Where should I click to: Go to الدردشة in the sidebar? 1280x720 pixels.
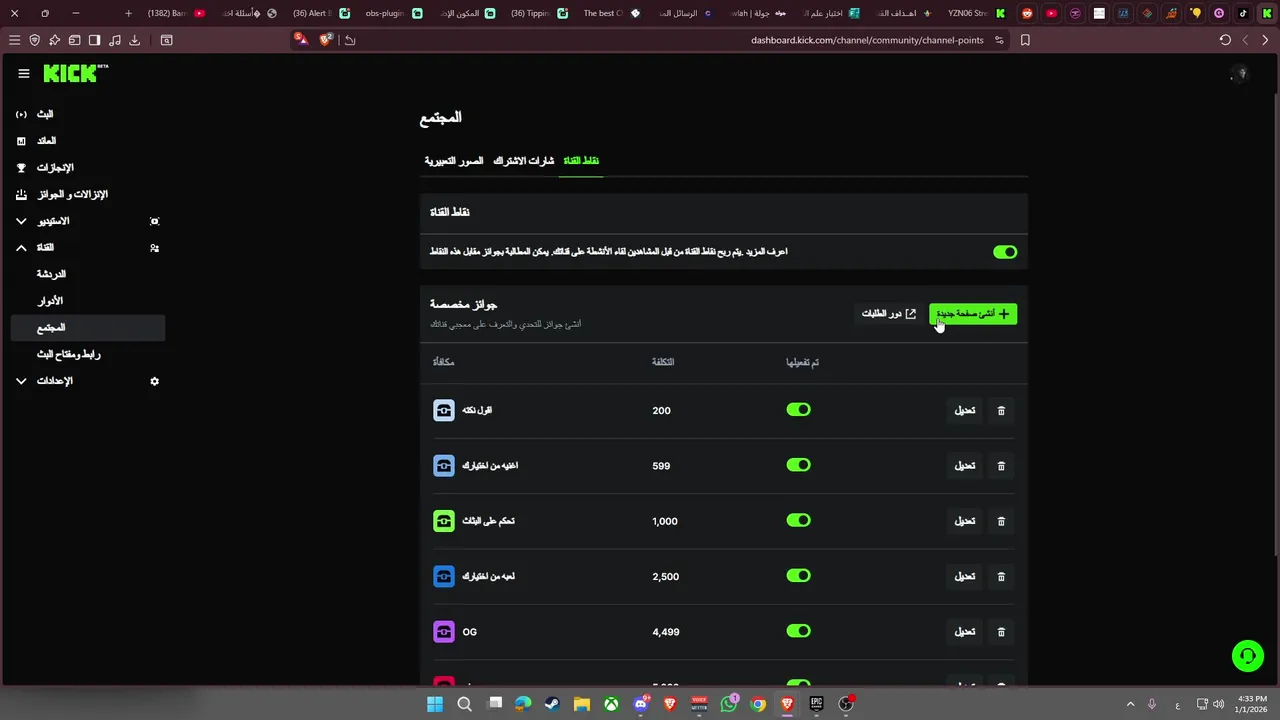pyautogui.click(x=51, y=274)
